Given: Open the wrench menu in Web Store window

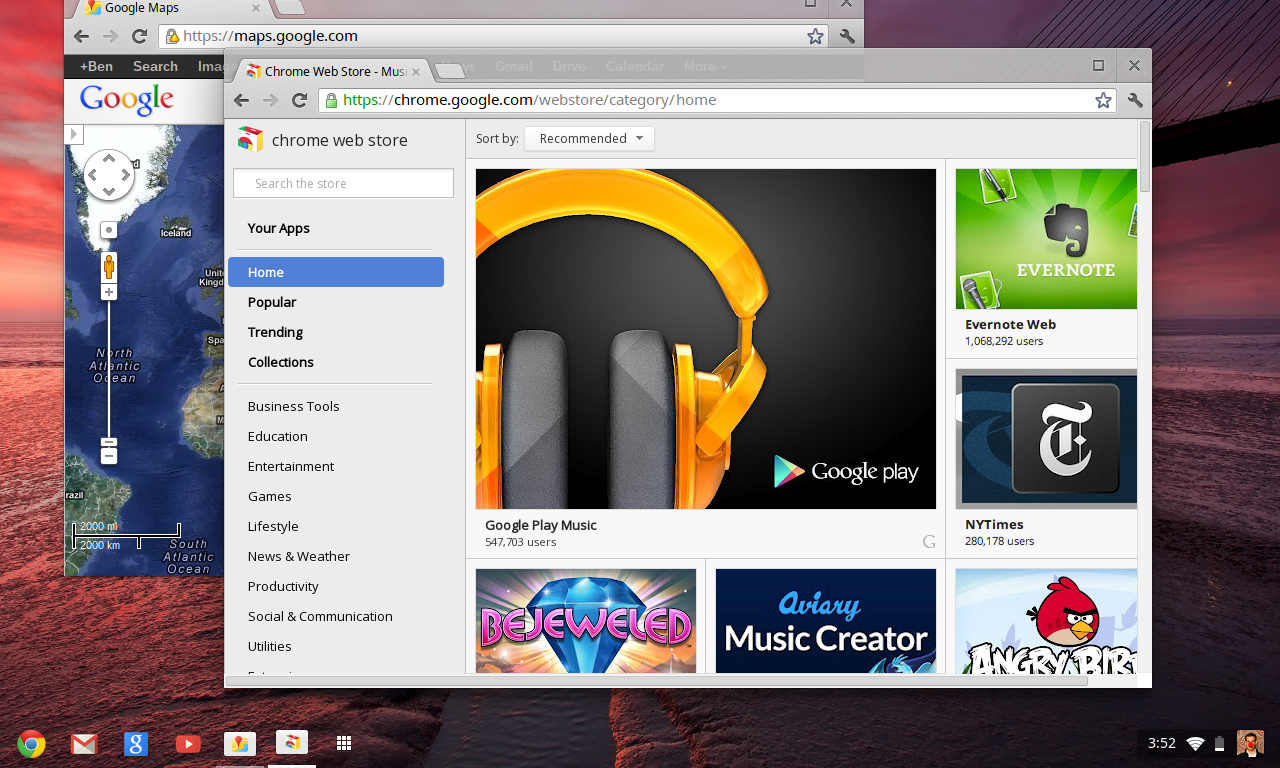Looking at the screenshot, I should coord(1135,100).
